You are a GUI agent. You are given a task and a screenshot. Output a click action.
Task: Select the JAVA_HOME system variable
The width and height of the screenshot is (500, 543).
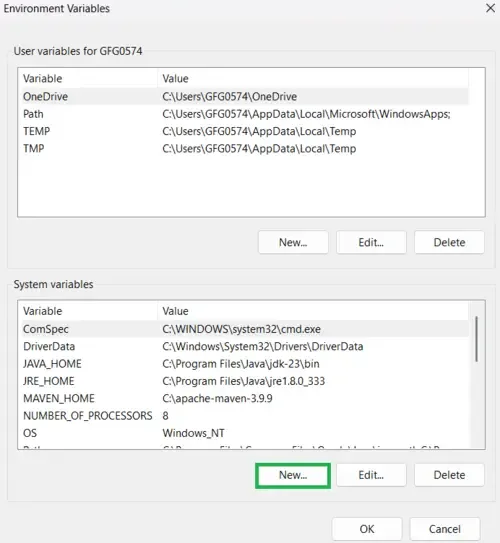coord(245,364)
